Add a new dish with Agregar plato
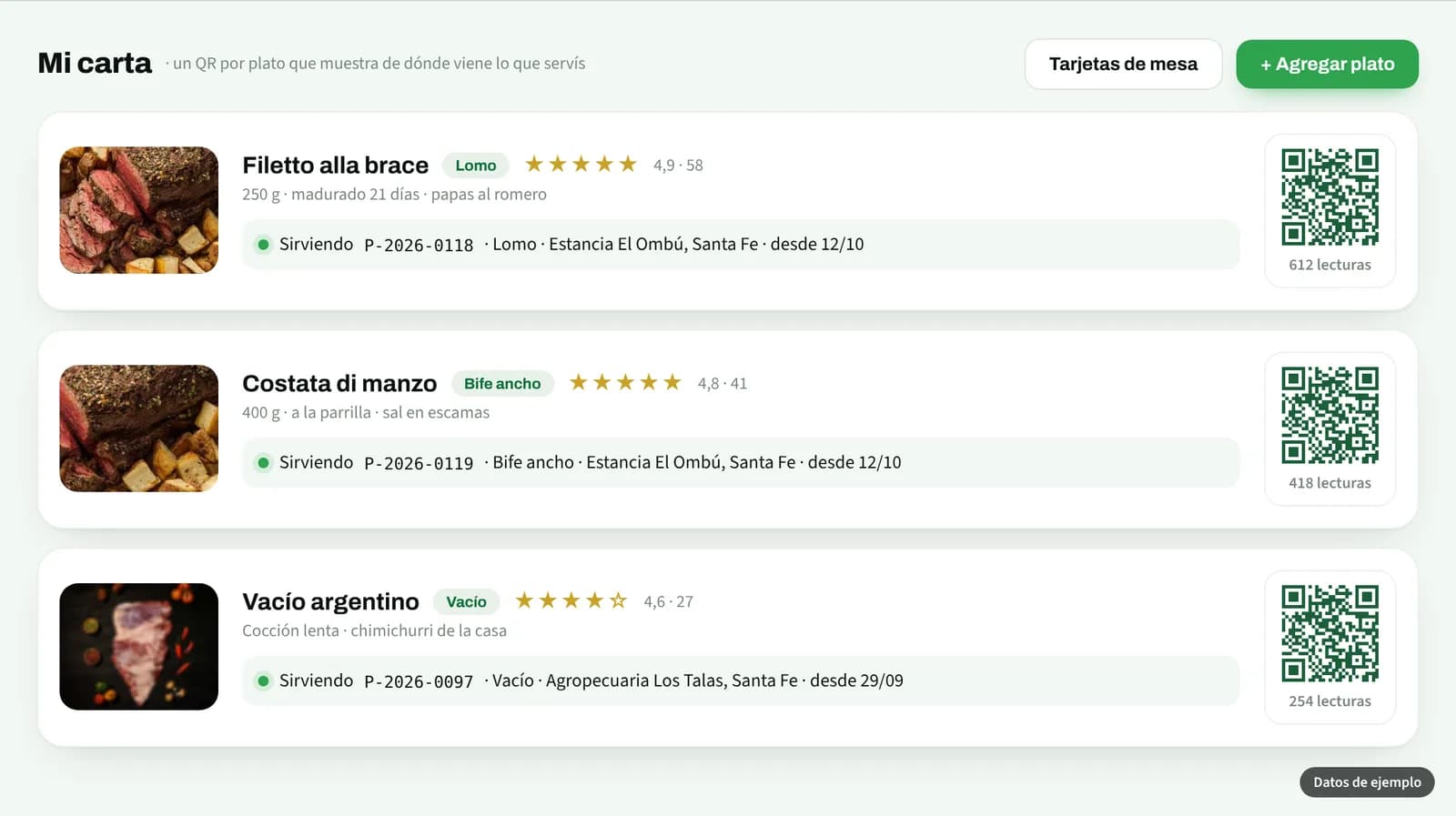This screenshot has width=1456, height=816. [1327, 64]
